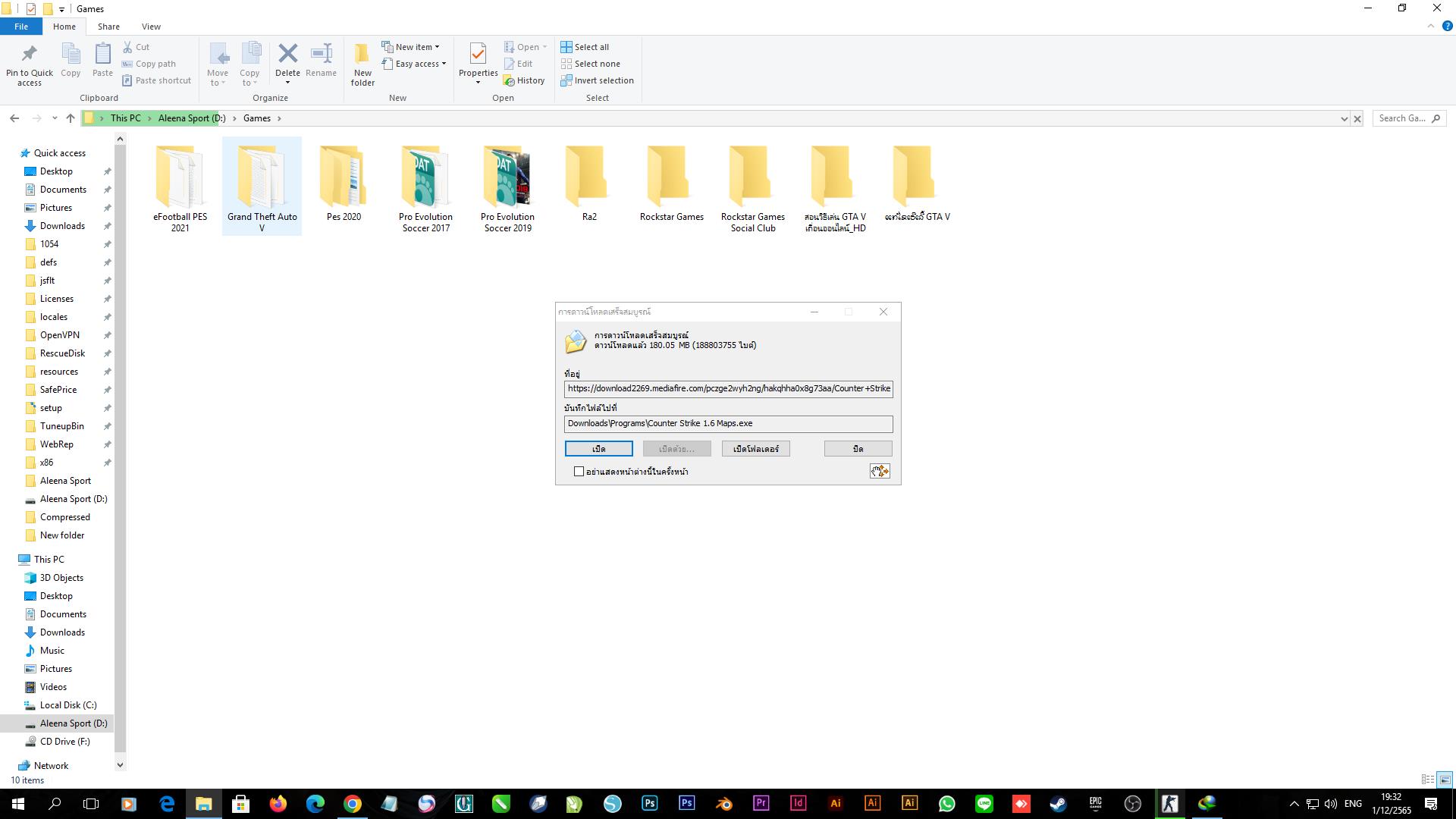Click the Open folder button in dialog
The height and width of the screenshot is (819, 1456).
(755, 449)
